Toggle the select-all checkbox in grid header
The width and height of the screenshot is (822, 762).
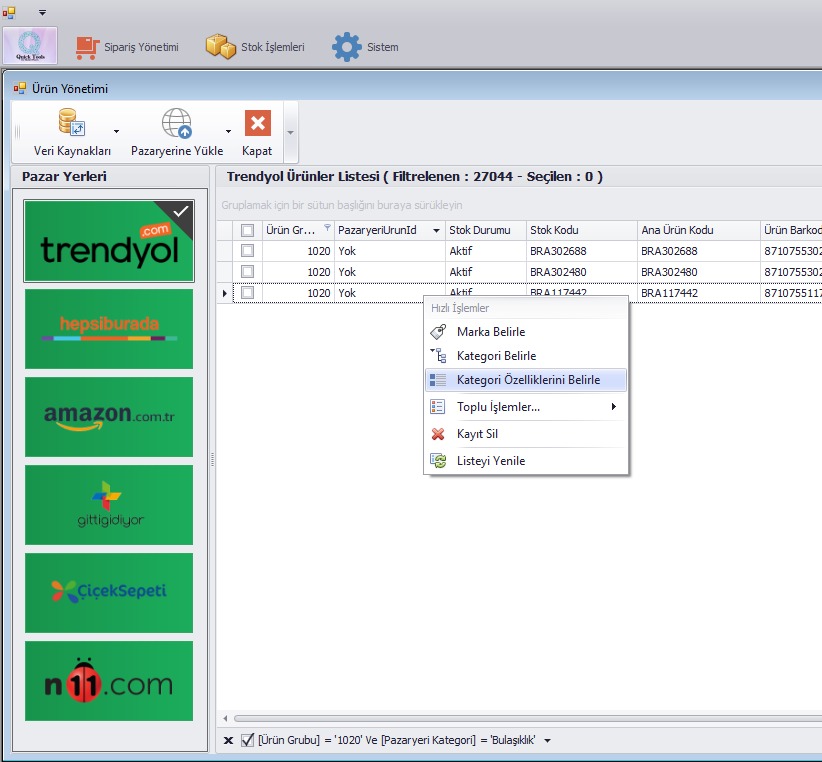click(247, 230)
